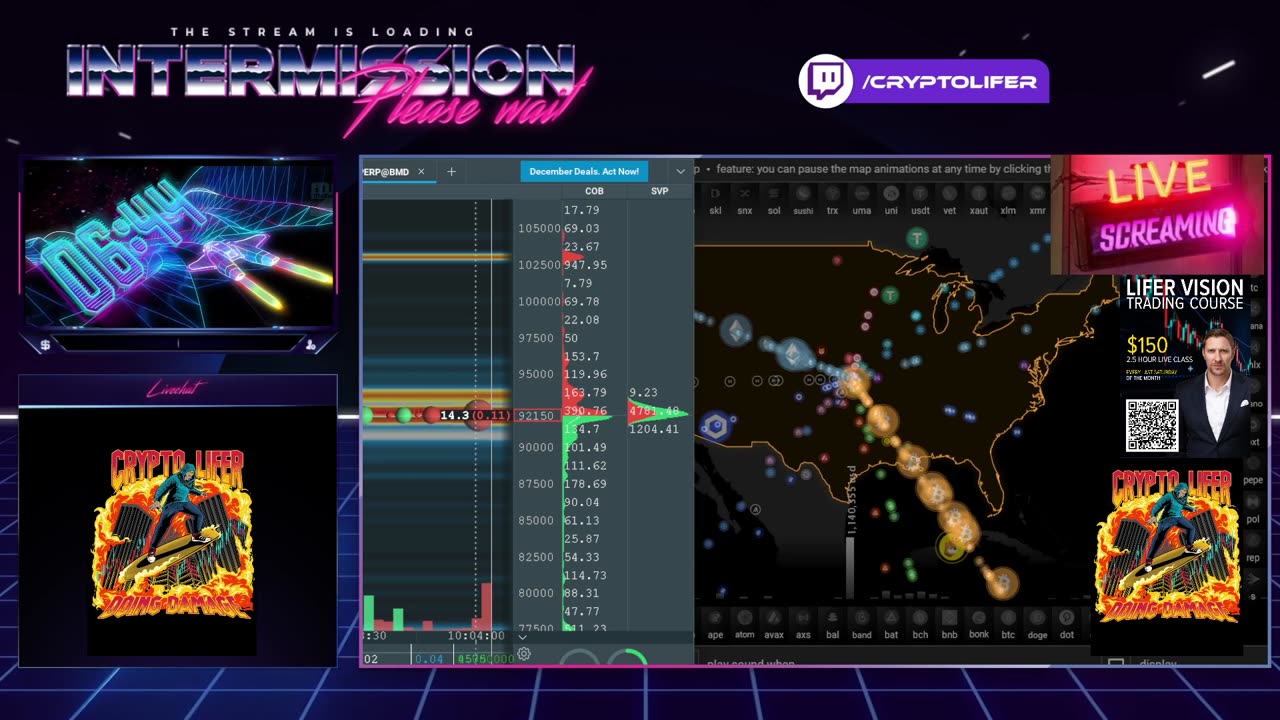Toggle the bnb coin icon
The width and height of the screenshot is (1280, 720).
(949, 618)
